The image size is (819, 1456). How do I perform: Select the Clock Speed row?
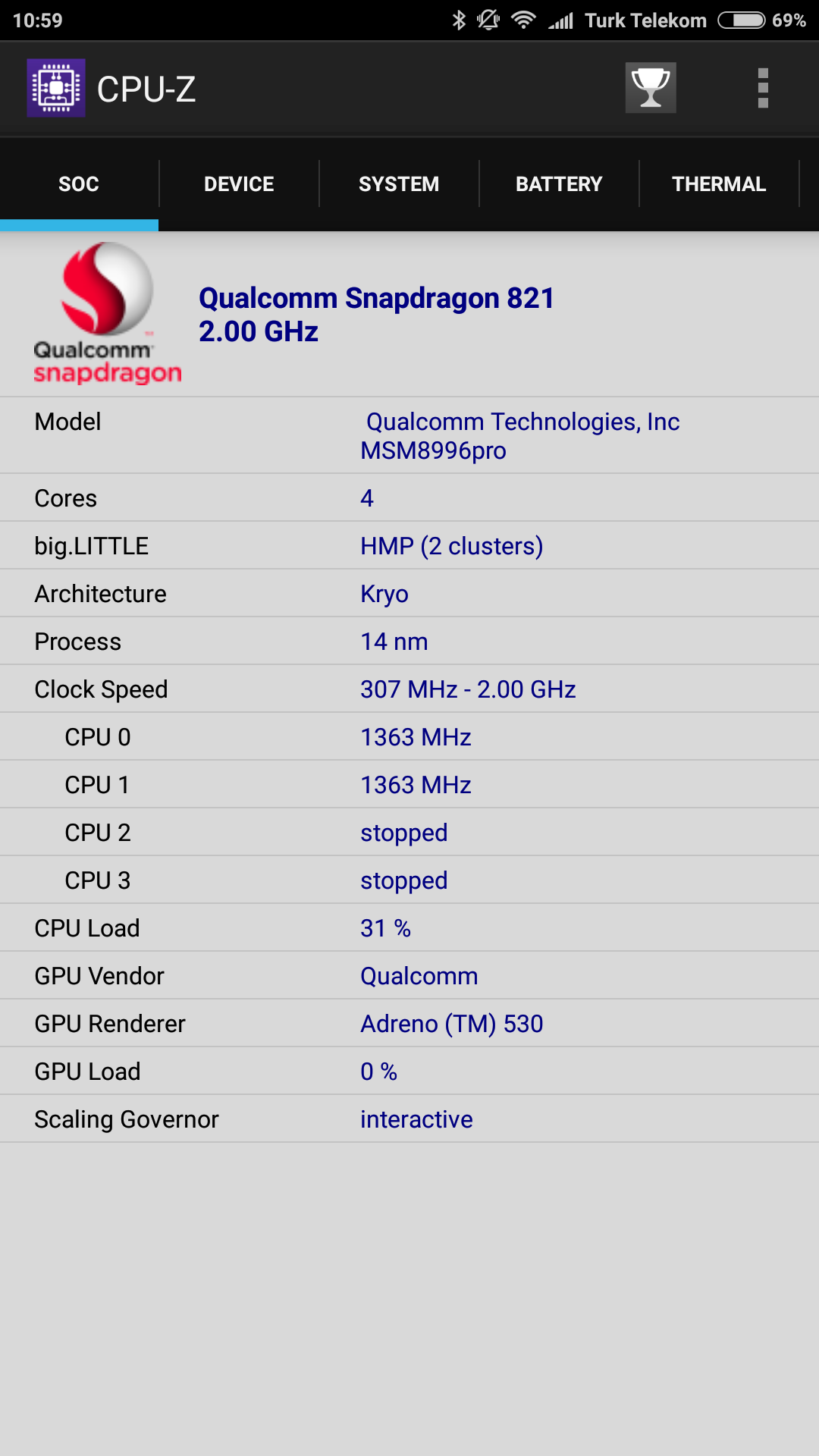point(409,689)
